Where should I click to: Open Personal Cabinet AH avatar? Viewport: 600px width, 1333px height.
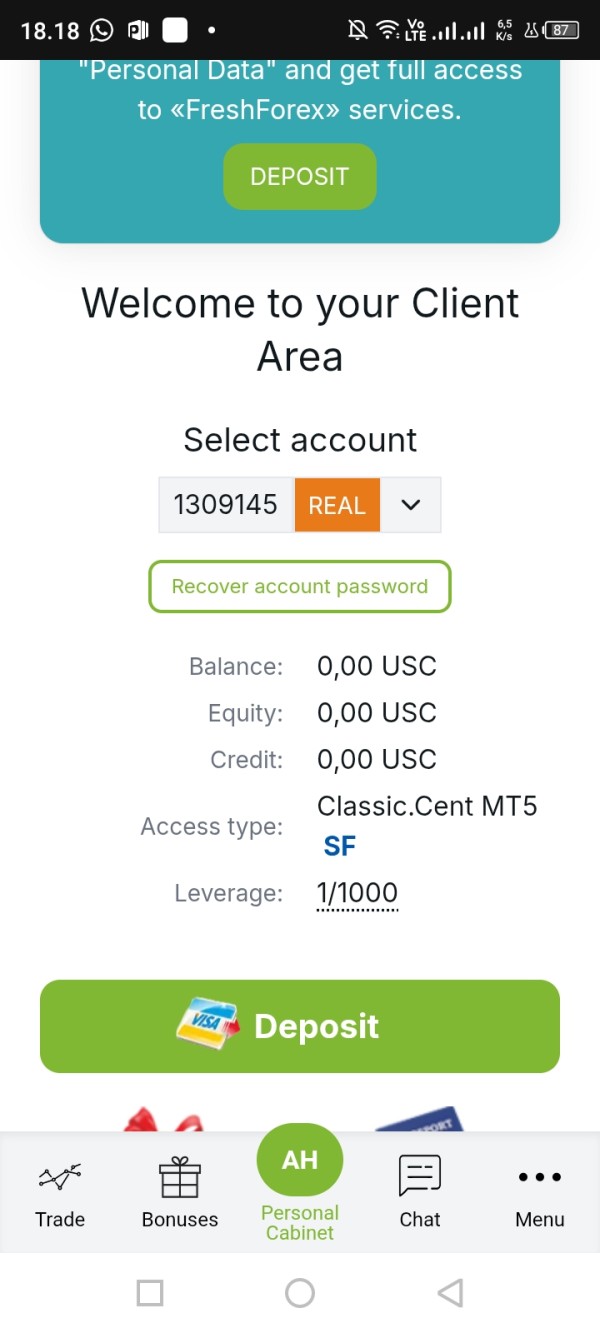coord(300,1160)
